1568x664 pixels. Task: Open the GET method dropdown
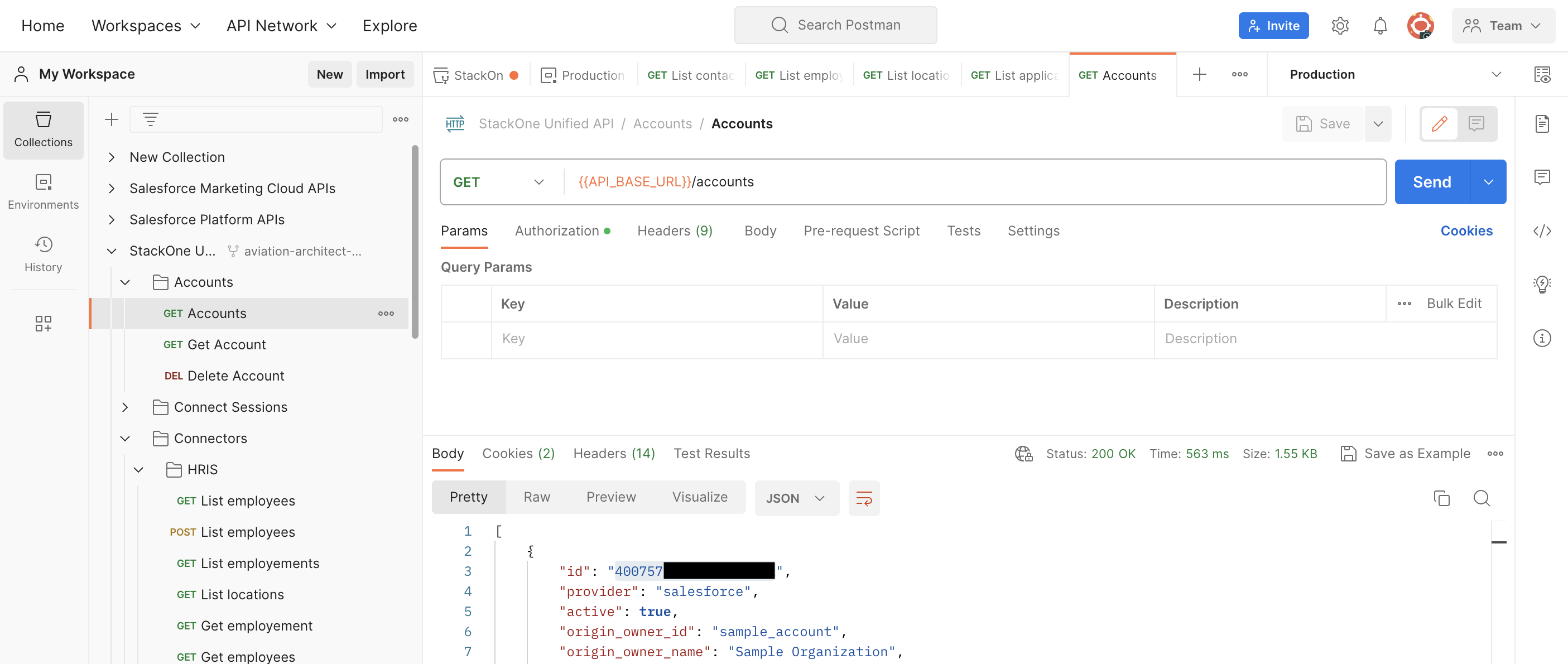click(498, 182)
